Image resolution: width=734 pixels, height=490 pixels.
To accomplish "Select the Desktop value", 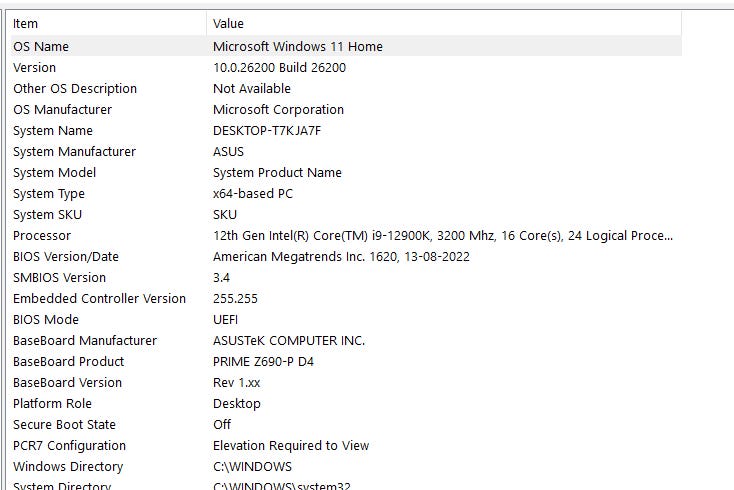I will tap(237, 403).
